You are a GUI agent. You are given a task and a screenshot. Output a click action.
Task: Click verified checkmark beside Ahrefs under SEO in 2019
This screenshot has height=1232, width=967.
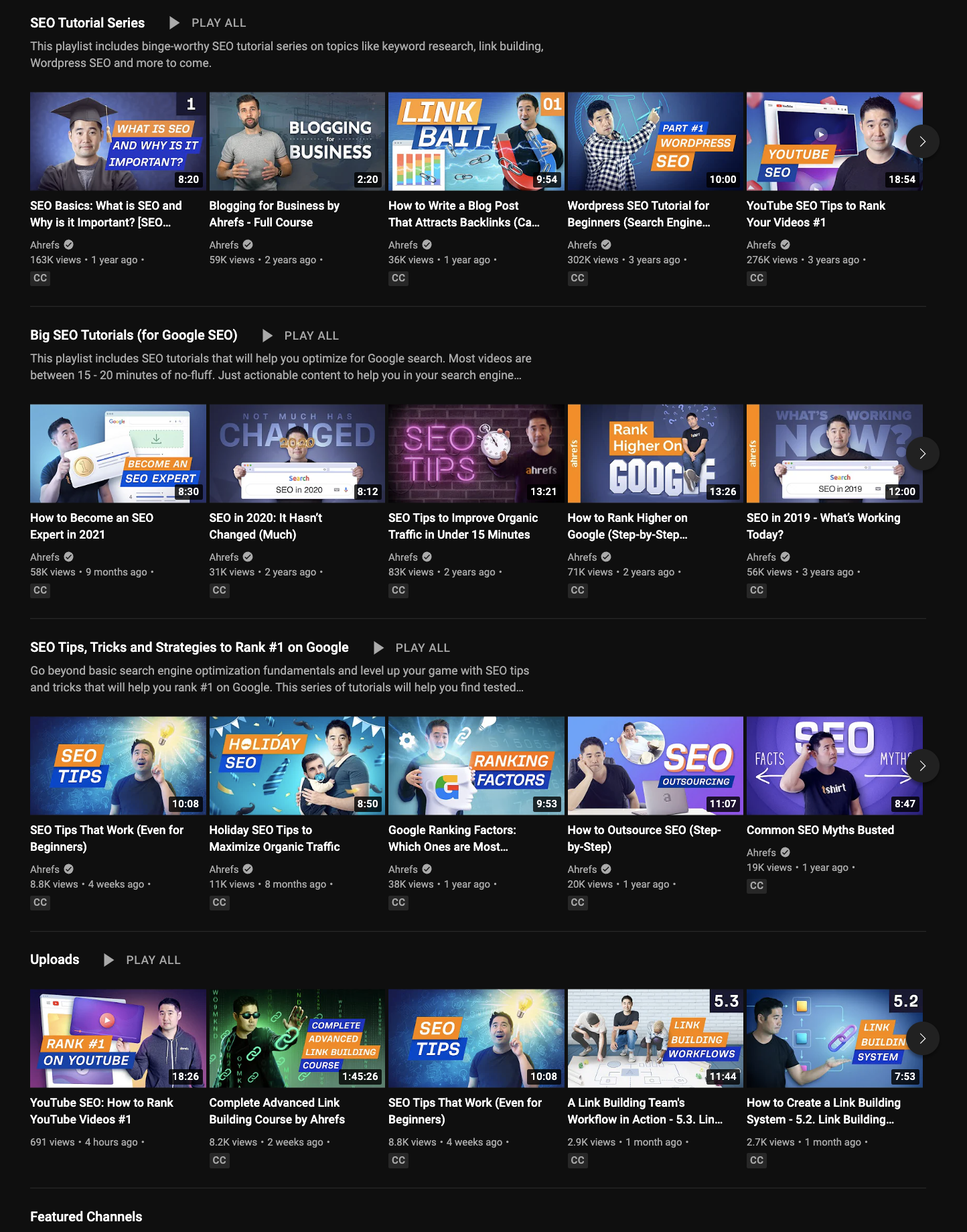click(786, 557)
